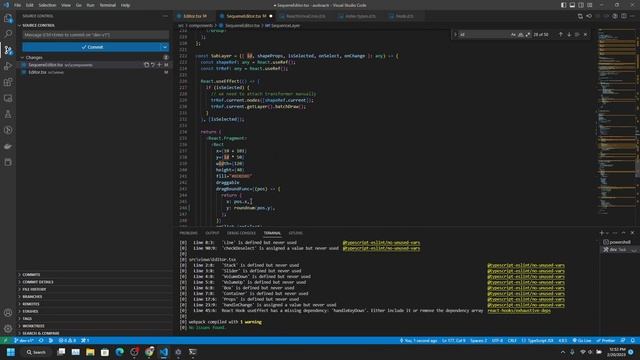Screen dimensions: 640x360
Task: Open the Extensions view in activity bar
Action: click(x=8, y=82)
